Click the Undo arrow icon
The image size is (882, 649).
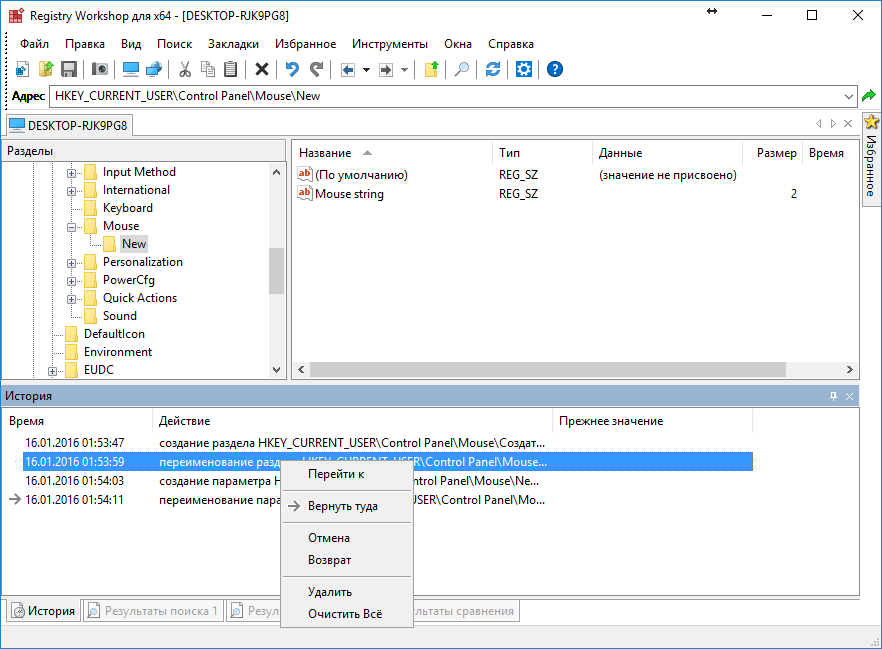coord(292,69)
